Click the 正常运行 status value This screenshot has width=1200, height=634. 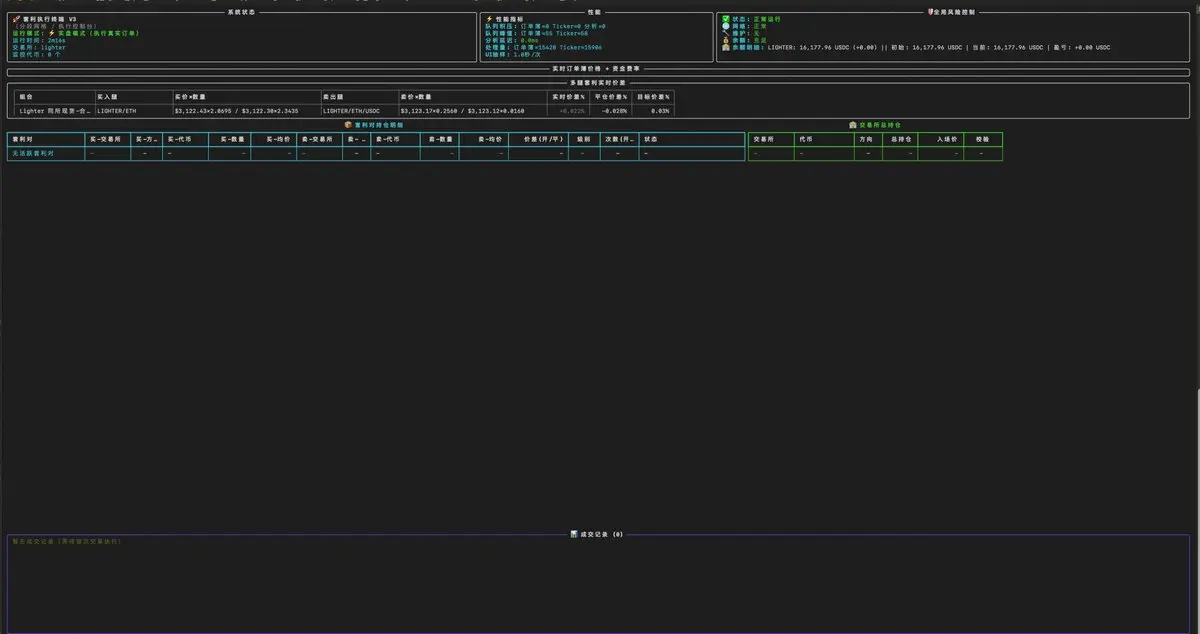pos(766,19)
